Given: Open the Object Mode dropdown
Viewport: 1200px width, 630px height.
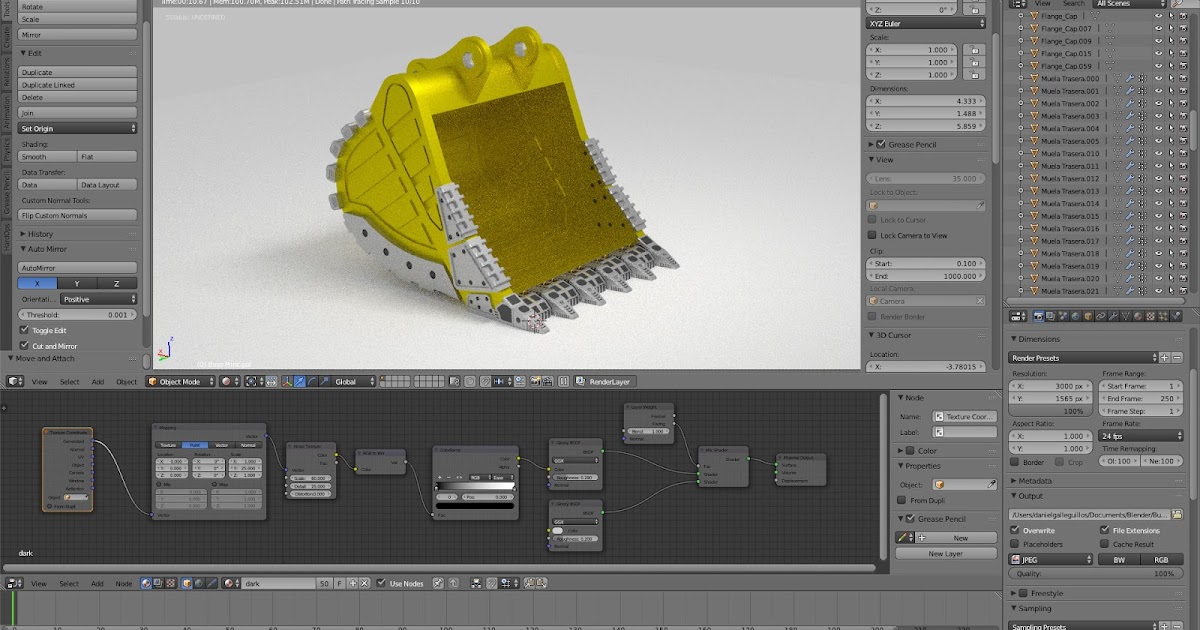Looking at the screenshot, I should point(181,381).
